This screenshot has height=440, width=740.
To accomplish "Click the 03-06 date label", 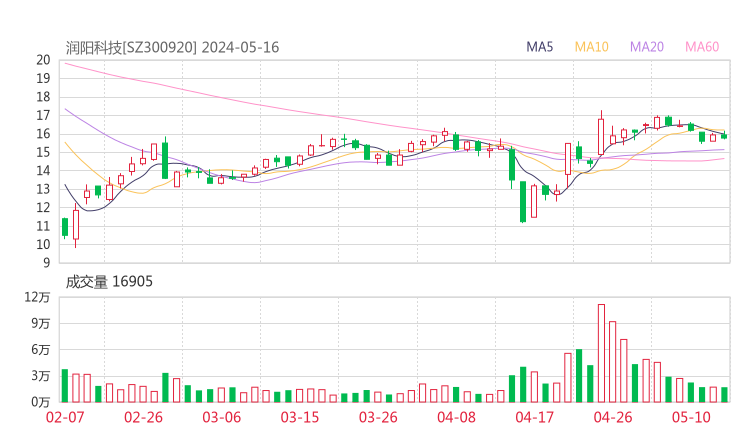I will click(222, 417).
